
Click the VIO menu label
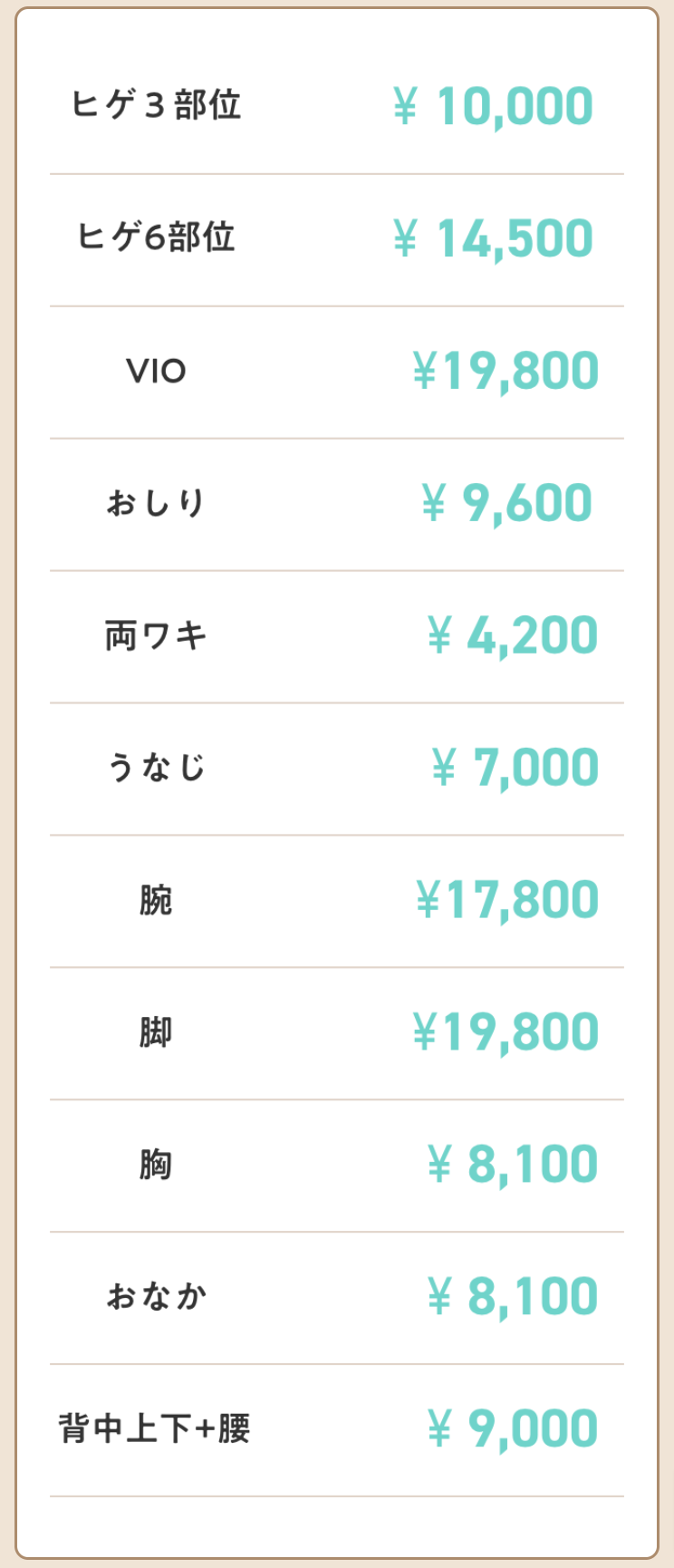pos(156,371)
